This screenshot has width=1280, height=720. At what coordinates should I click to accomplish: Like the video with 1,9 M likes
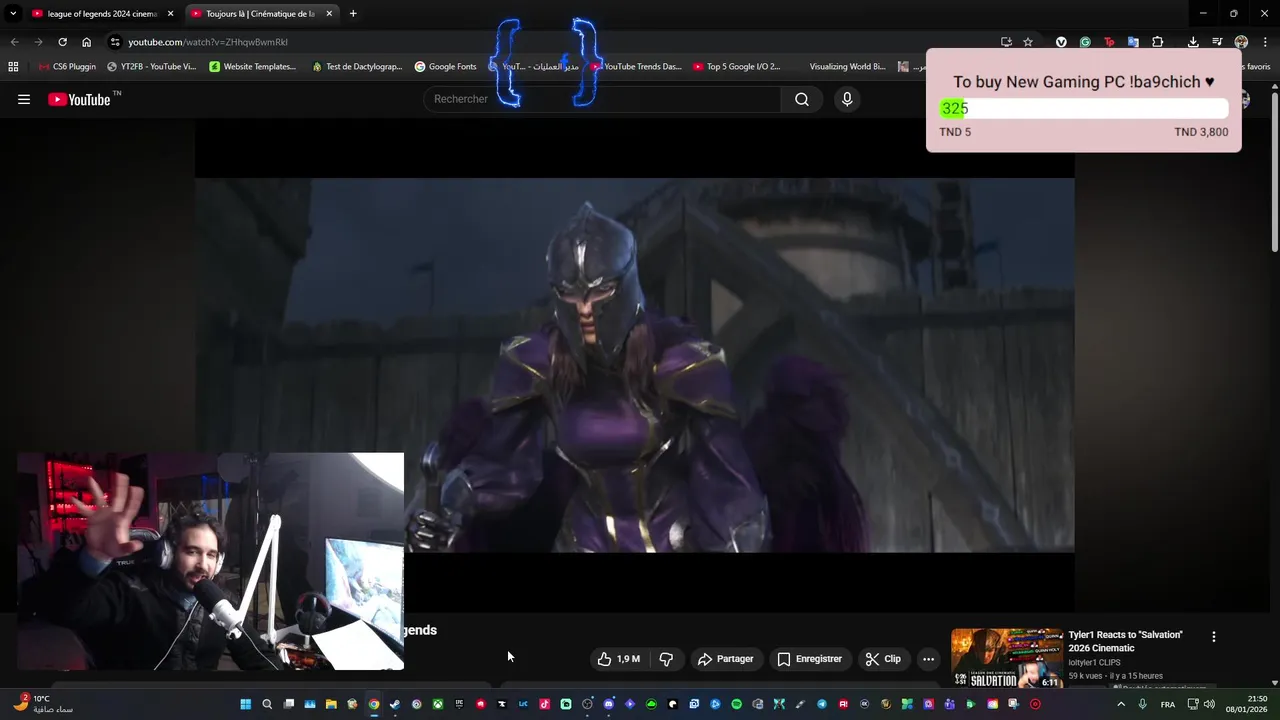618,659
